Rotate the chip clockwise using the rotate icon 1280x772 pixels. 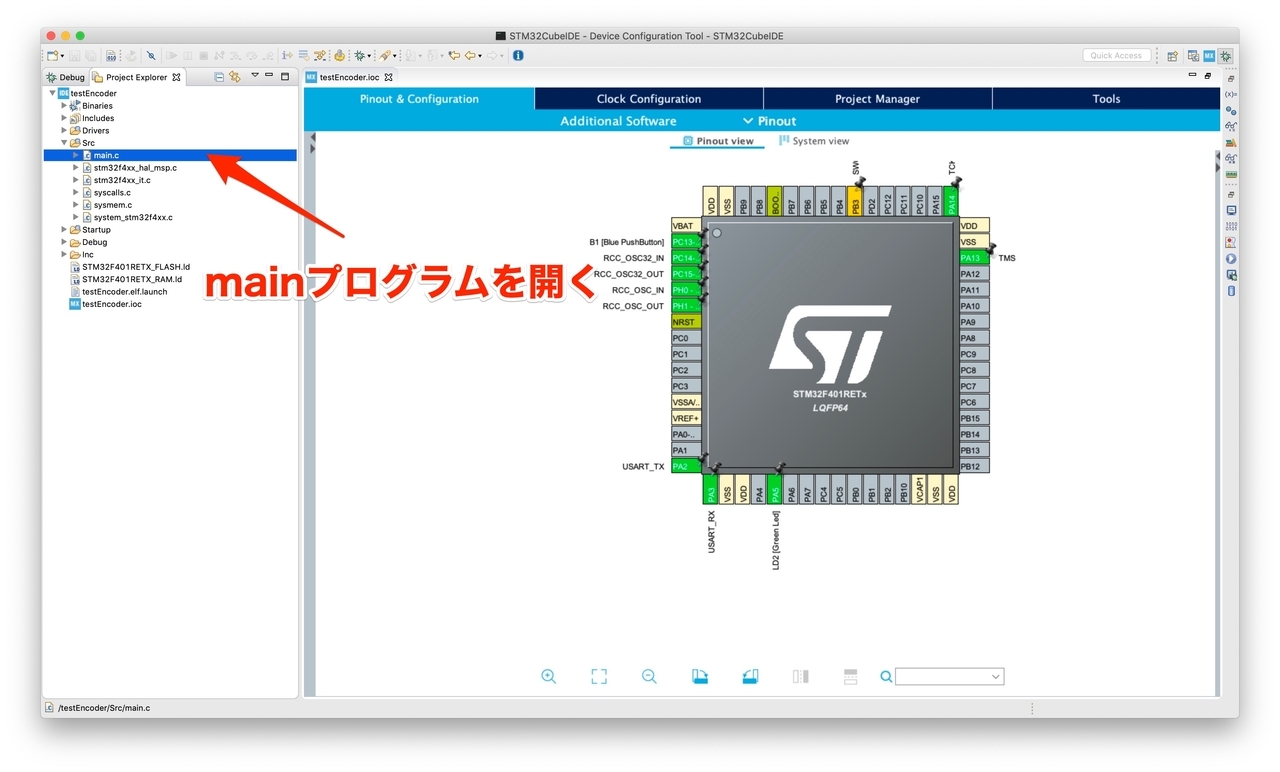700,676
